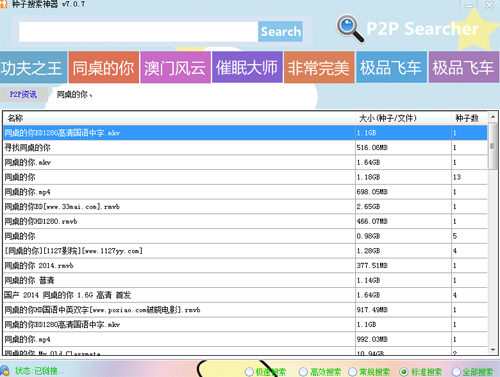The width and height of the screenshot is (500, 377).
Task: Click the results scrollbar down arrow
Action: click(493, 350)
